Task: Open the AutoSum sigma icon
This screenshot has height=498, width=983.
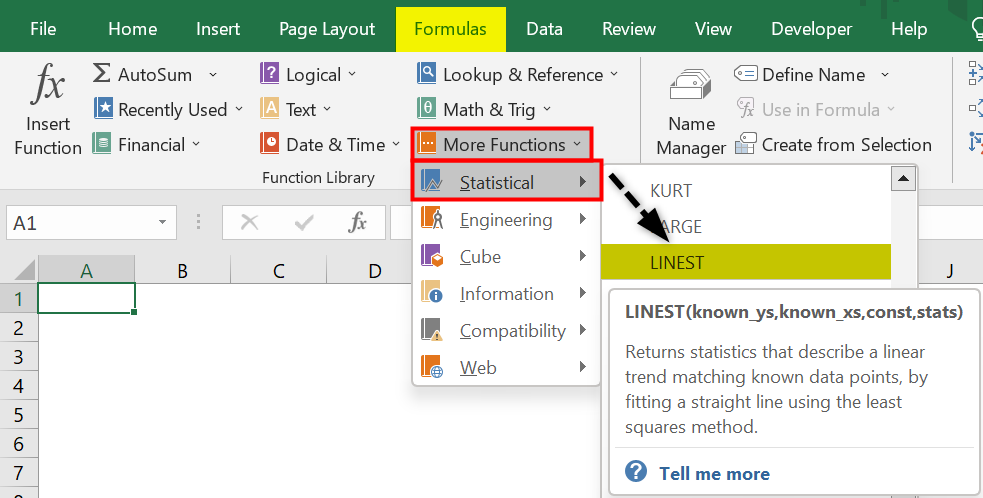Action: [102, 73]
